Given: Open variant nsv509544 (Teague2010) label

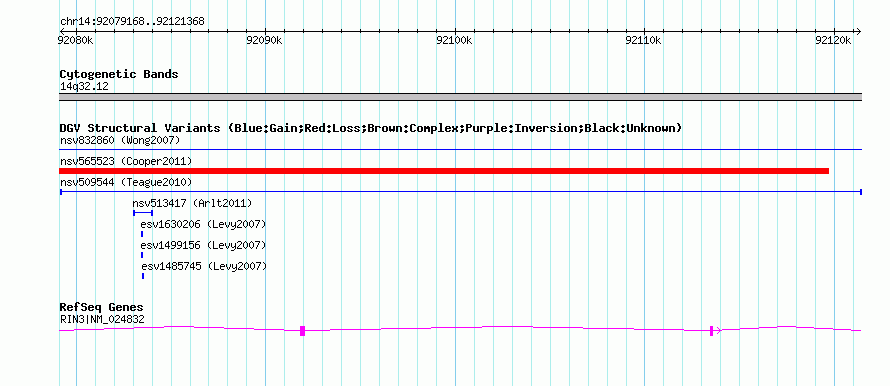Looking at the screenshot, I should pos(126,183).
